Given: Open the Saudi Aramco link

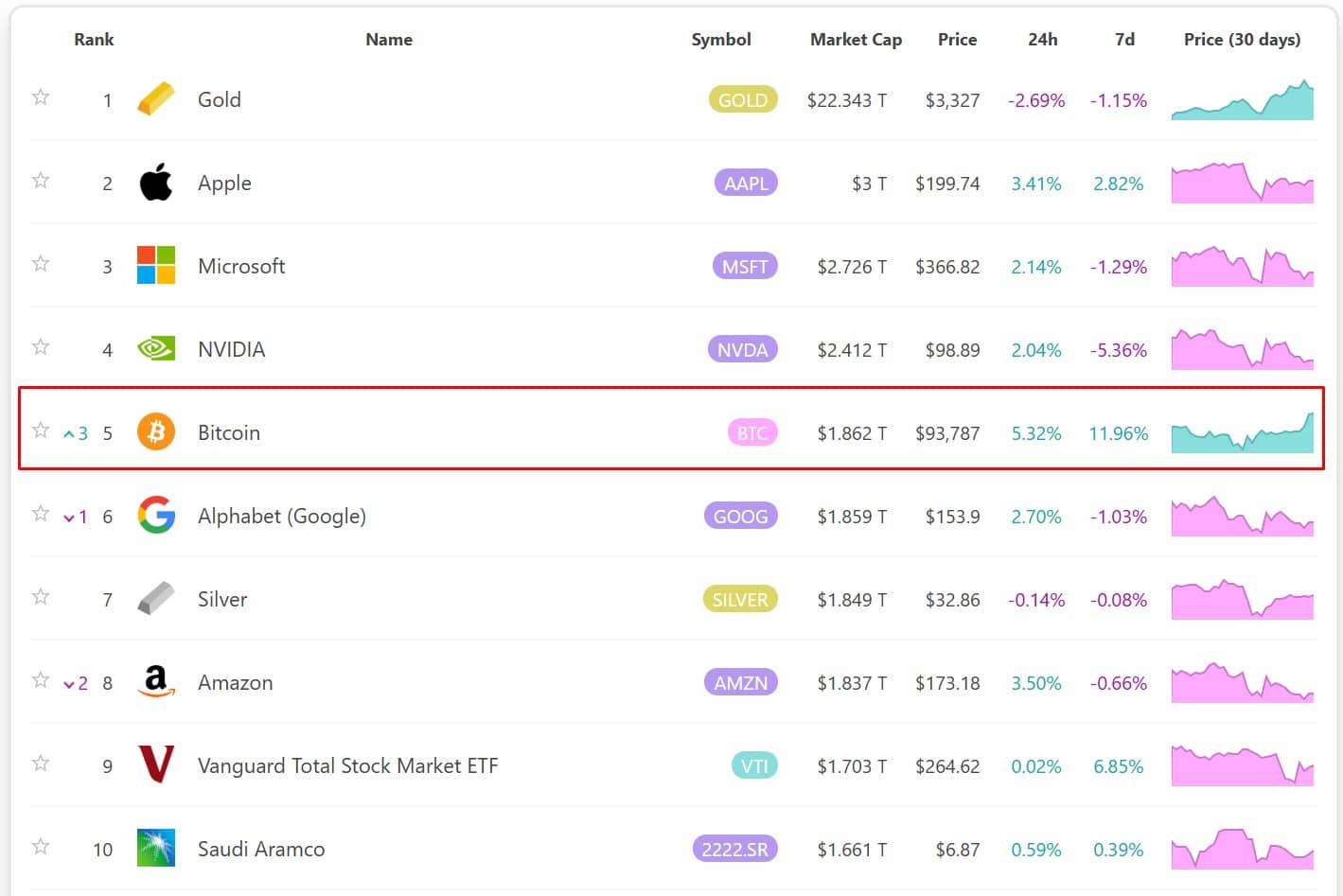Looking at the screenshot, I should [261, 849].
